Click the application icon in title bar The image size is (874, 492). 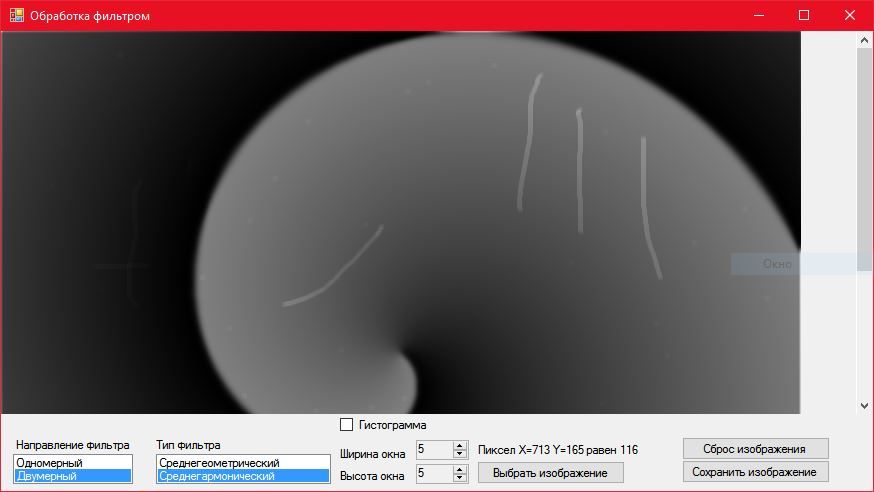pos(17,15)
